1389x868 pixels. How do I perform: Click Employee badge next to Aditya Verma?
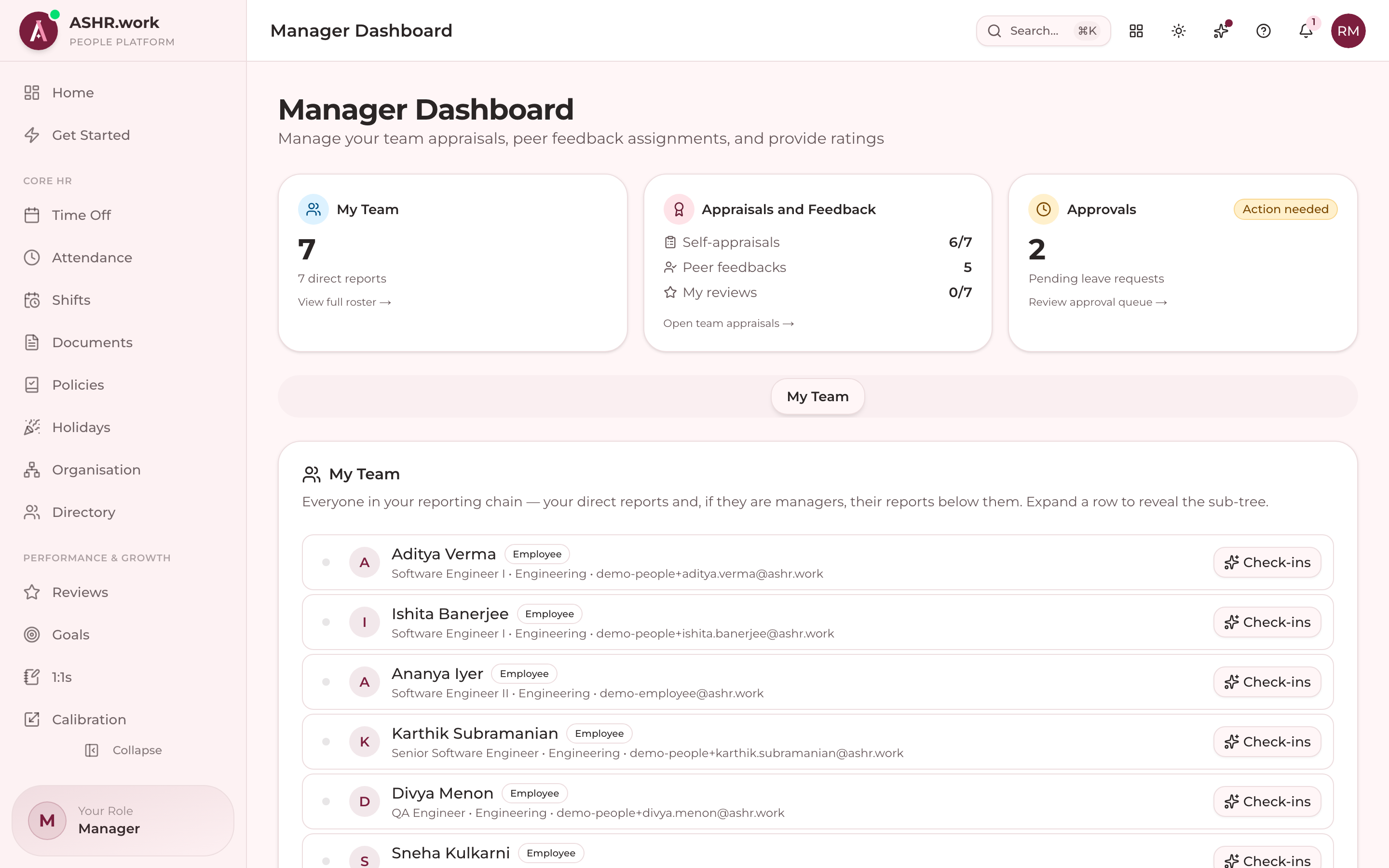pyautogui.click(x=537, y=555)
